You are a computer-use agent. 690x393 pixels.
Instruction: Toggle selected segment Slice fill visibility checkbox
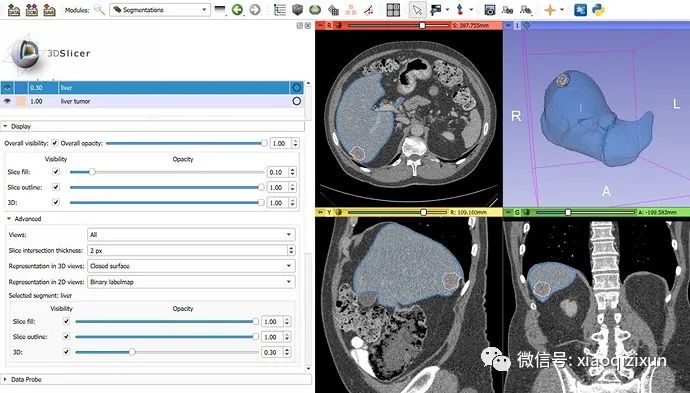point(66,321)
